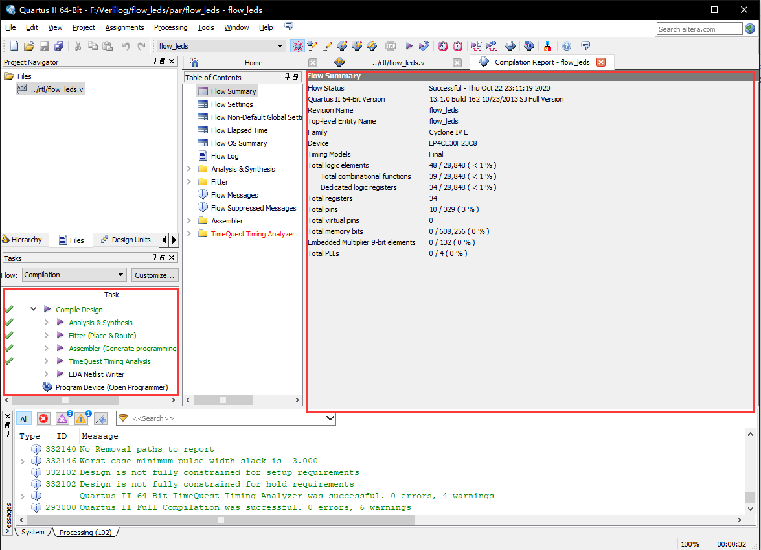Open the Tools menu

(x=206, y=28)
